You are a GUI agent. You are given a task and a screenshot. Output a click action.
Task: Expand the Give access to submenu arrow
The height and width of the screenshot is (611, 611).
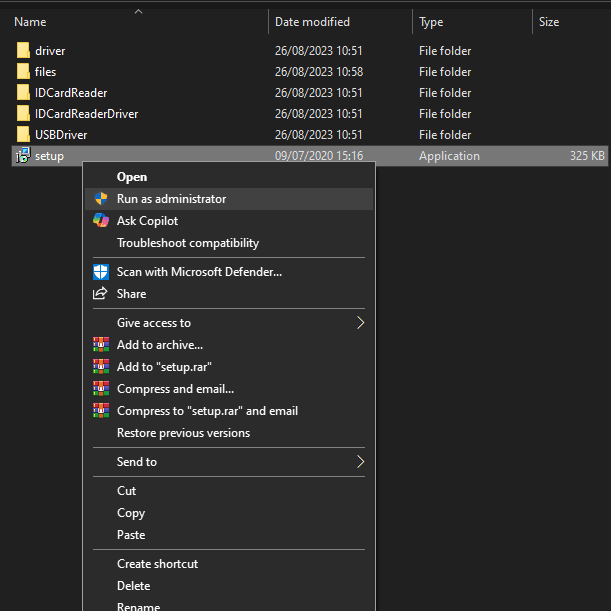(x=360, y=323)
